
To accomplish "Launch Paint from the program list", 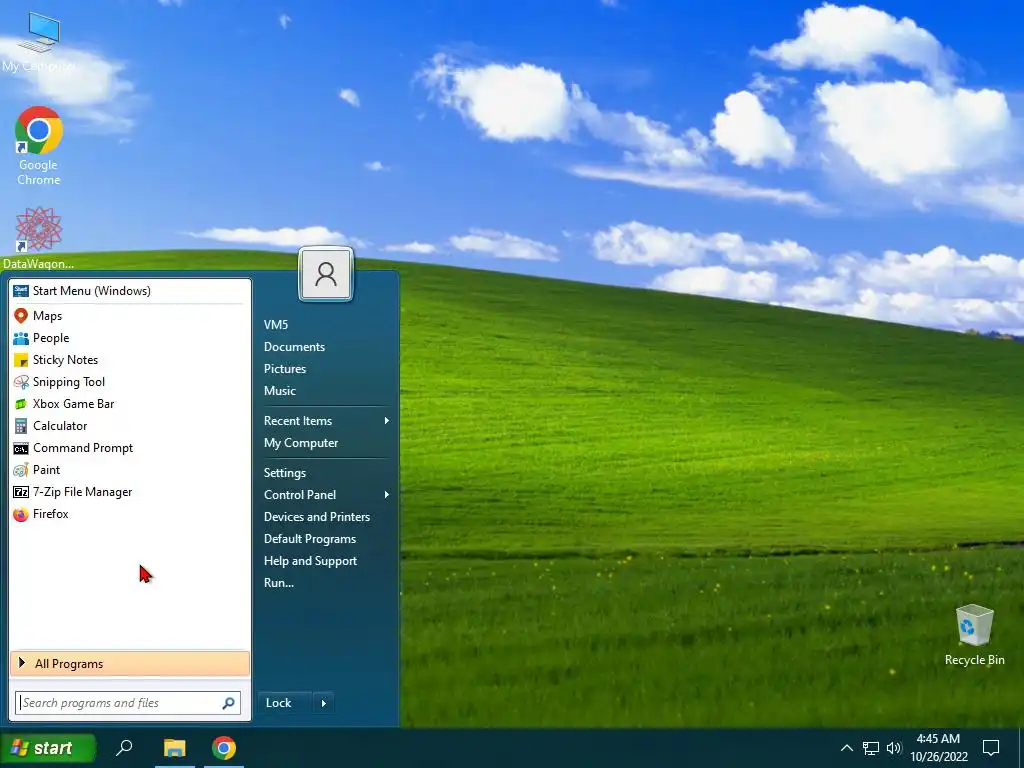I will 130,470.
